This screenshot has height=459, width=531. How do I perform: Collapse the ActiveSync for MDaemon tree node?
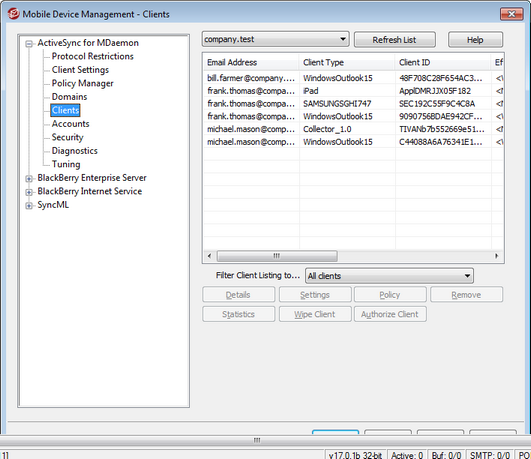[x=29, y=44]
